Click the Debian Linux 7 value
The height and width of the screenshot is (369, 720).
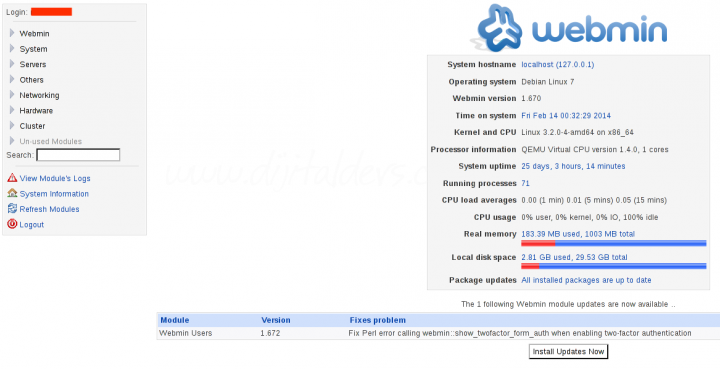point(548,82)
